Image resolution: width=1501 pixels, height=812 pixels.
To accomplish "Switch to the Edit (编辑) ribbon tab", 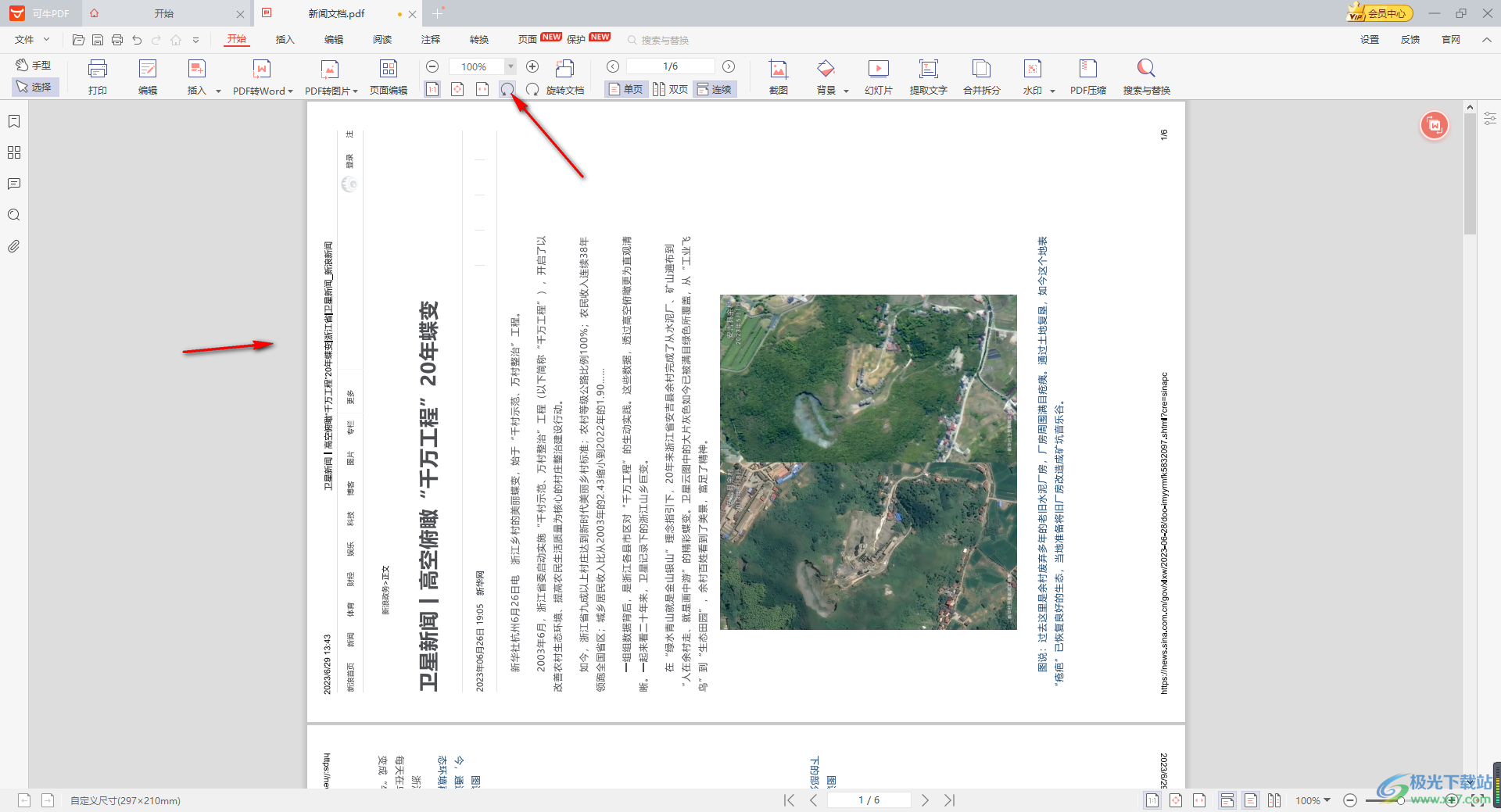I will click(x=334, y=39).
